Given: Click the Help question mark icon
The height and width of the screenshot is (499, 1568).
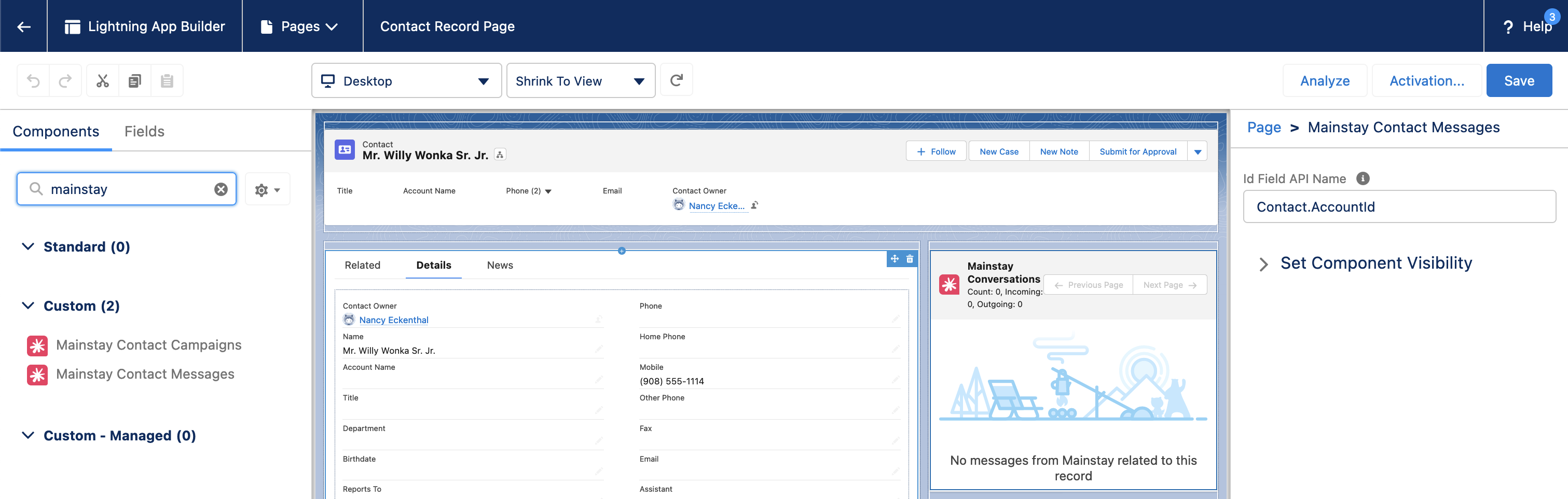Looking at the screenshot, I should click(x=1508, y=27).
